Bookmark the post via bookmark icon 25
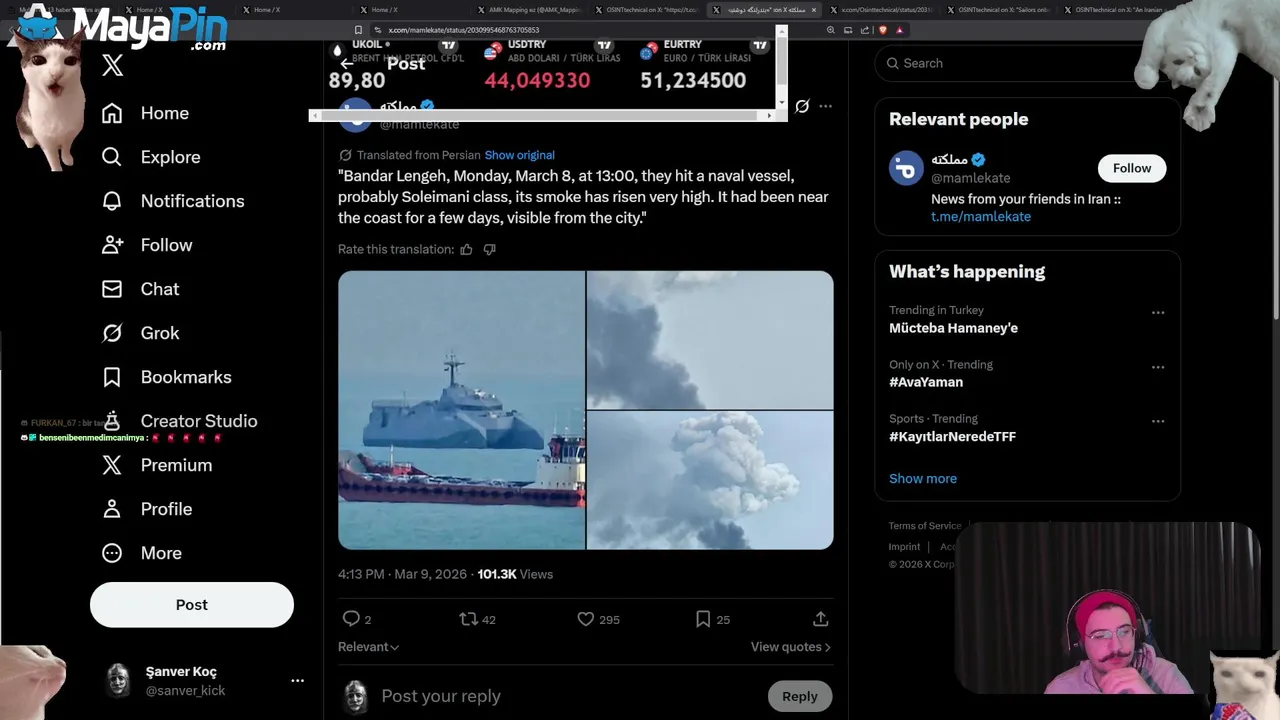The image size is (1280, 720). coord(703,619)
